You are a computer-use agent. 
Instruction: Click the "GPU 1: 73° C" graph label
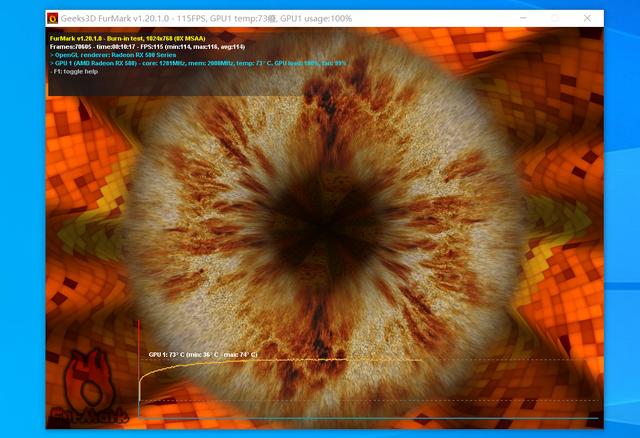203,354
